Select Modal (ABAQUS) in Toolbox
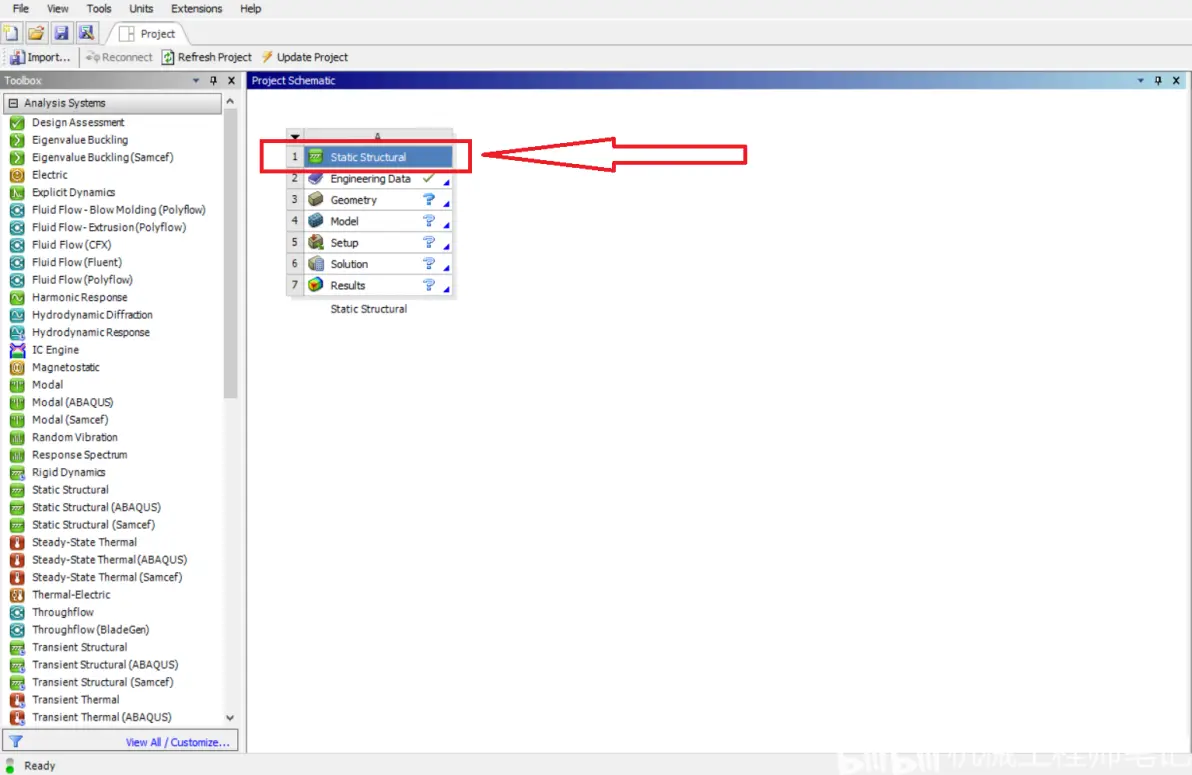The width and height of the screenshot is (1192, 775). click(x=72, y=402)
